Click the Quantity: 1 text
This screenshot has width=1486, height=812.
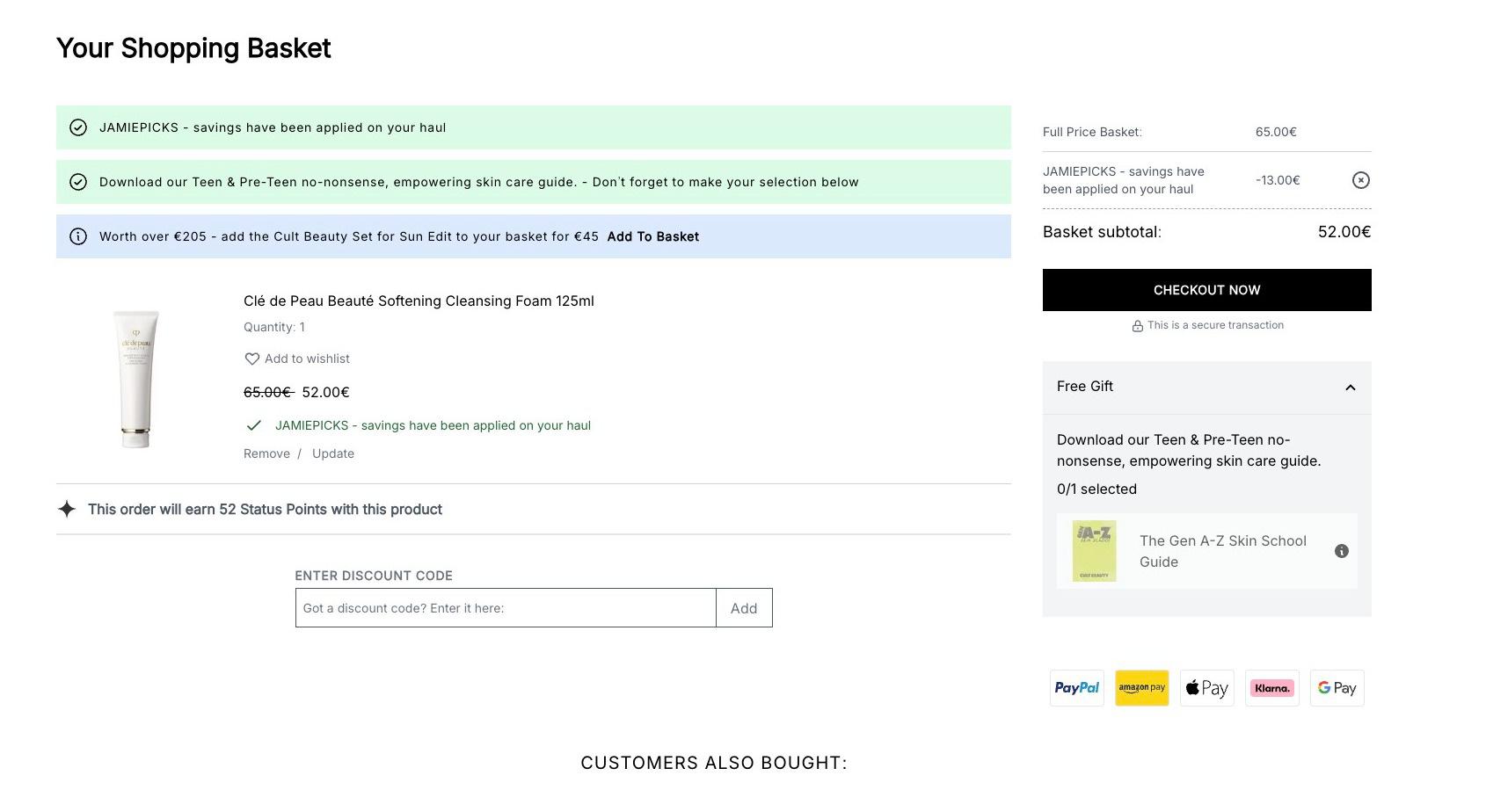(x=274, y=327)
